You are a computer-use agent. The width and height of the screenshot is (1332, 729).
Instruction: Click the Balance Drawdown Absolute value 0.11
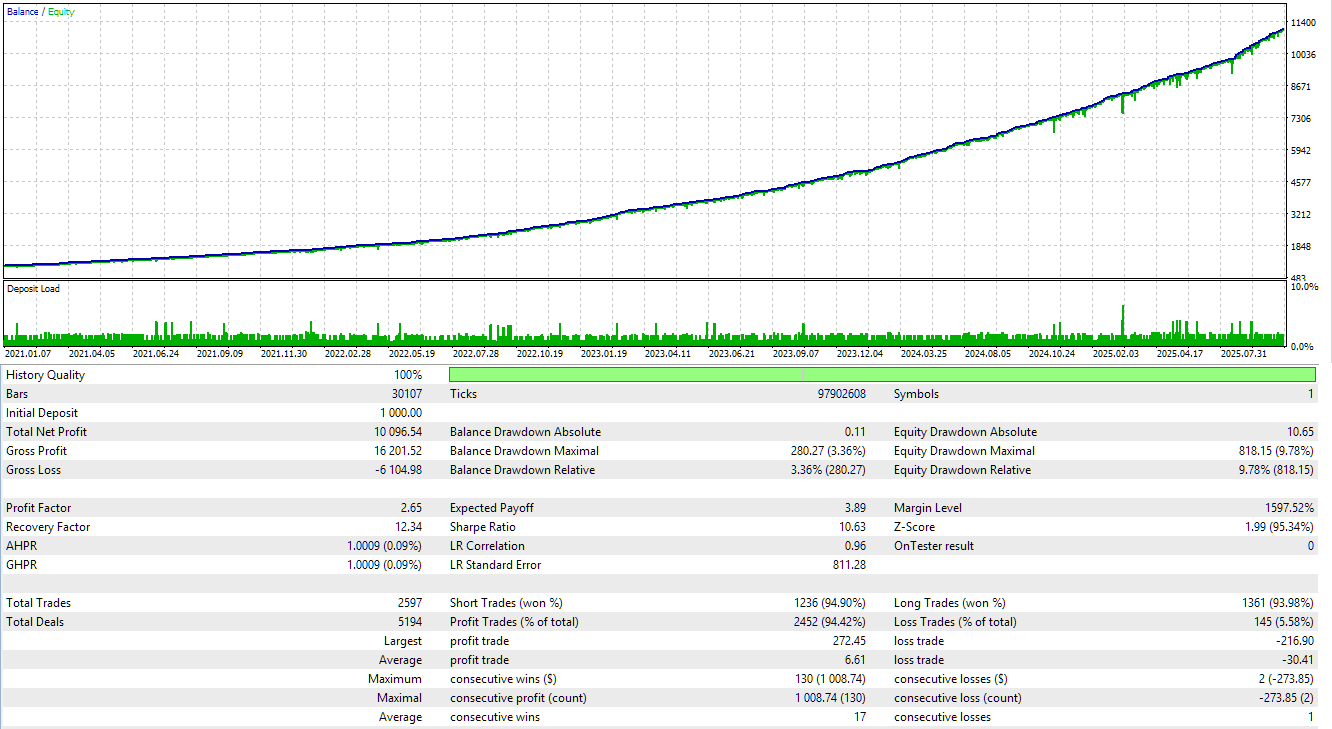[855, 432]
